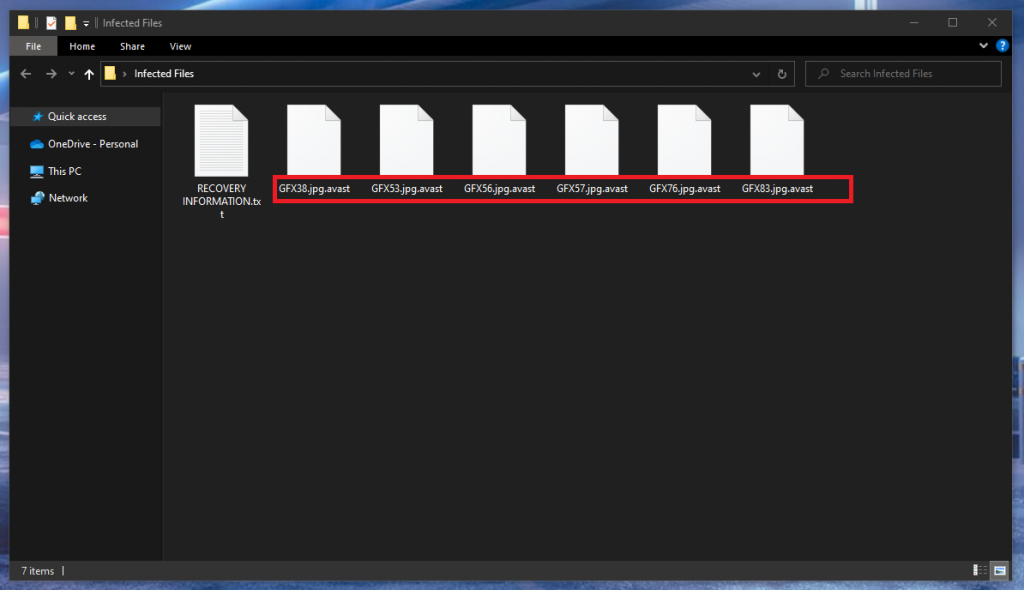Viewport: 1024px width, 590px height.
Task: Expand address bar history dropdown
Action: point(756,74)
